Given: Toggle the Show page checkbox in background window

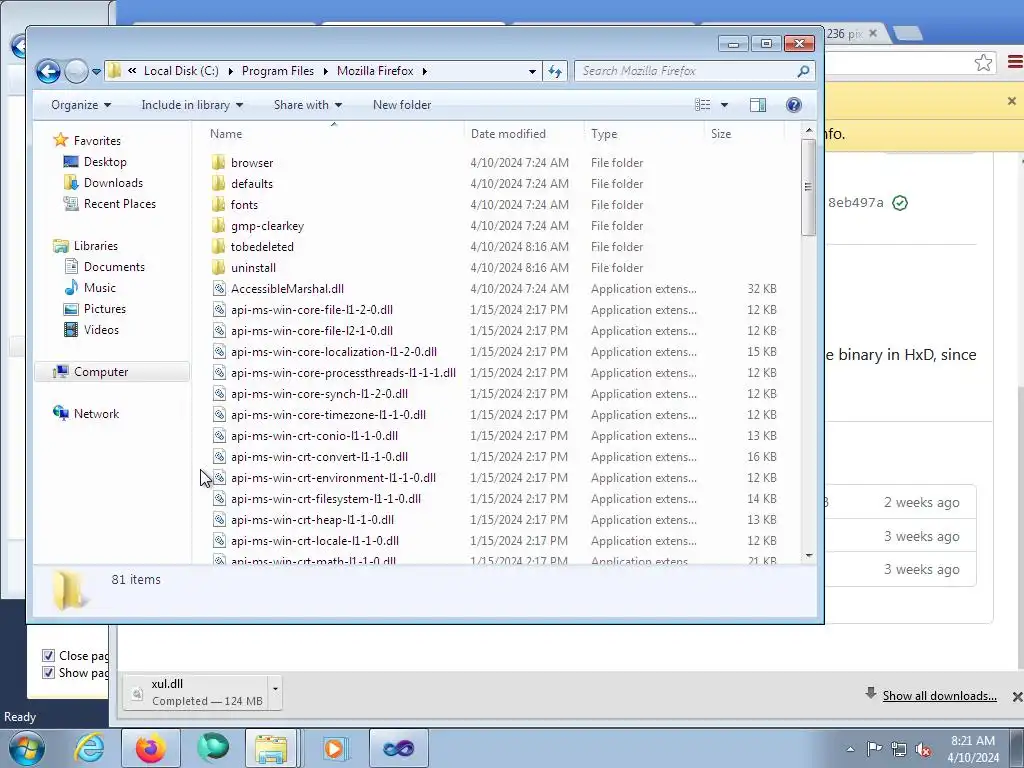Looking at the screenshot, I should point(48,673).
